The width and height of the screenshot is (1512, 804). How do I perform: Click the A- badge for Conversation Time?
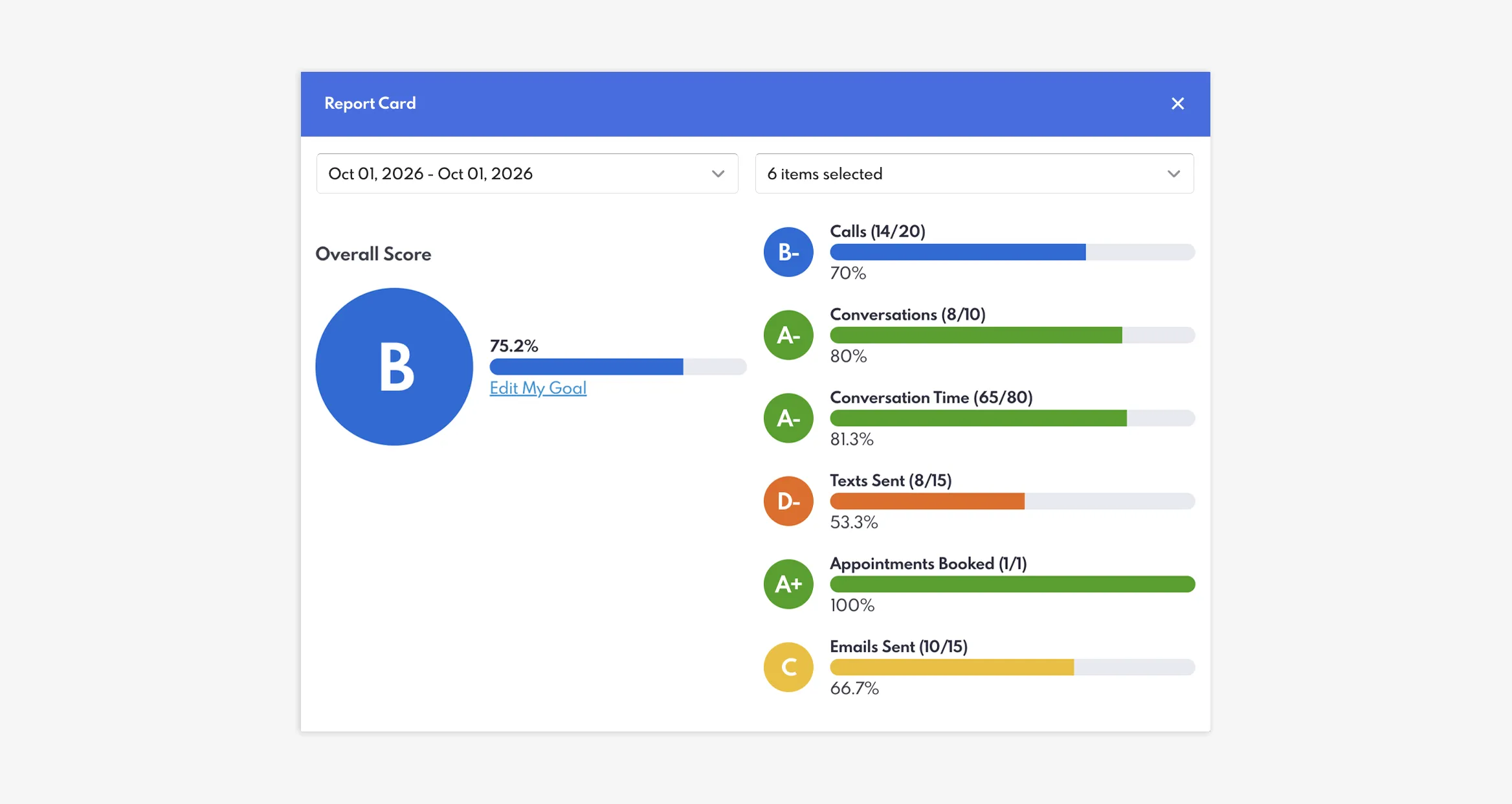[x=788, y=418]
